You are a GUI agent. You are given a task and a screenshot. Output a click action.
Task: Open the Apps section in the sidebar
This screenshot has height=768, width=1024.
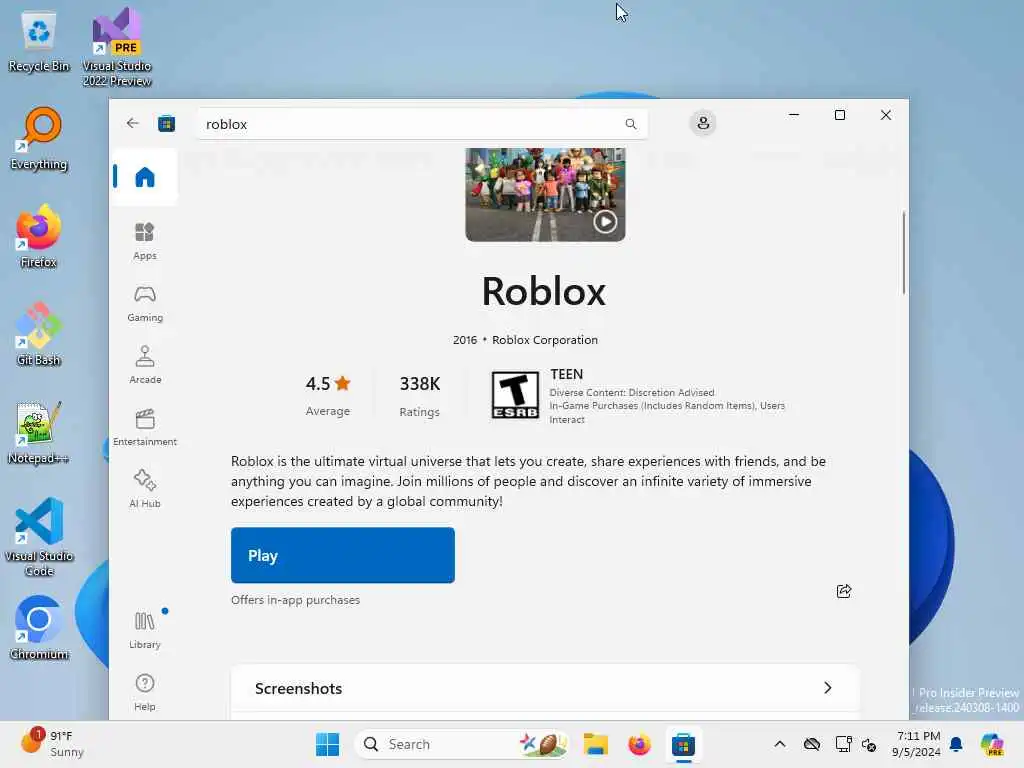coord(144,241)
